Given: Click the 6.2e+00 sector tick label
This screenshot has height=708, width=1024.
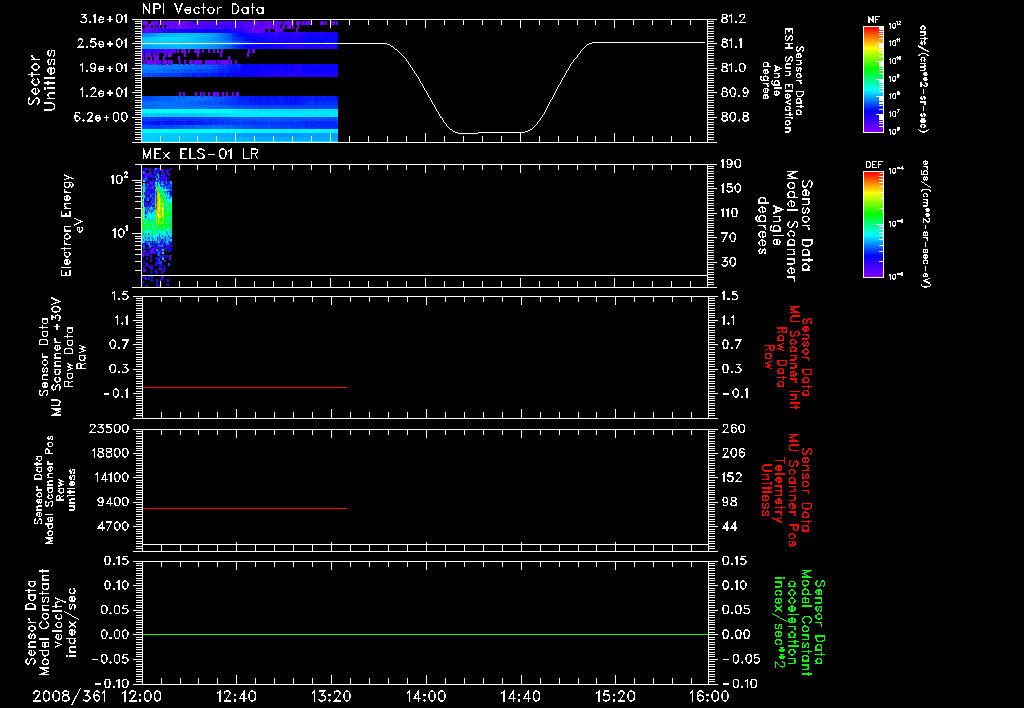Looking at the screenshot, I should coord(103,117).
